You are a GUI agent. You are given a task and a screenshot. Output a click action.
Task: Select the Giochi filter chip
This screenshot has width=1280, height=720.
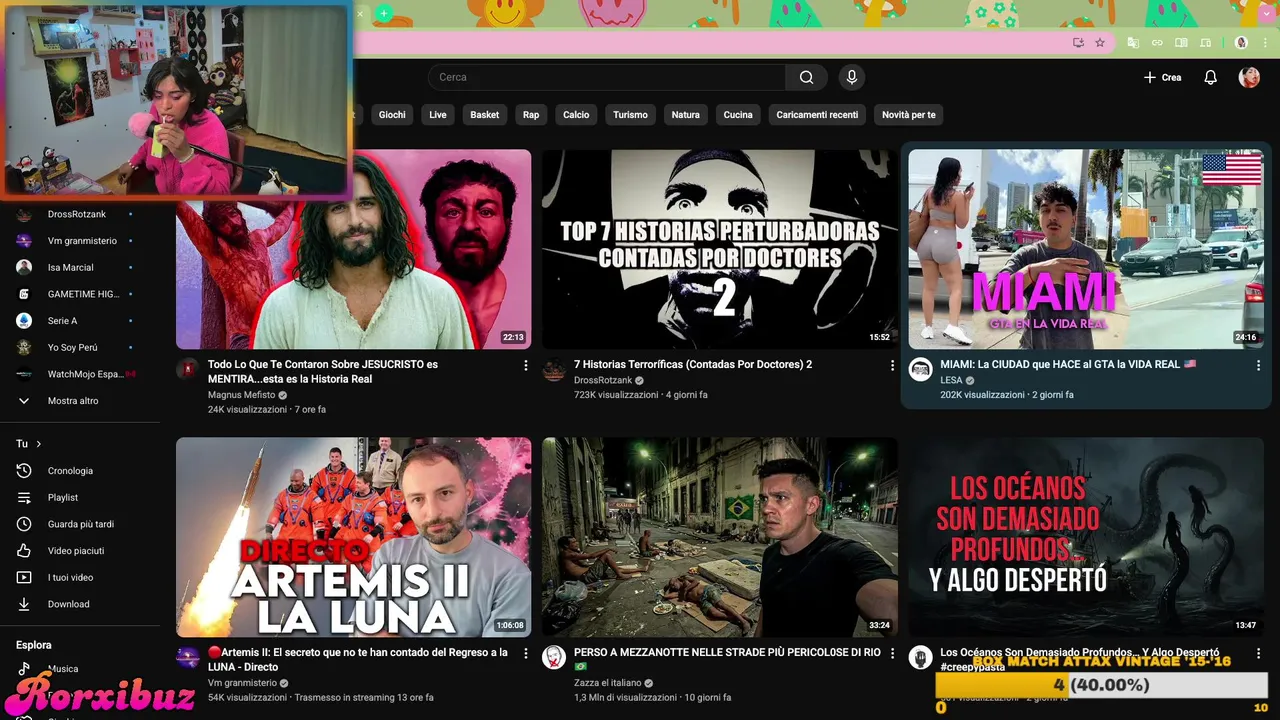pos(392,115)
